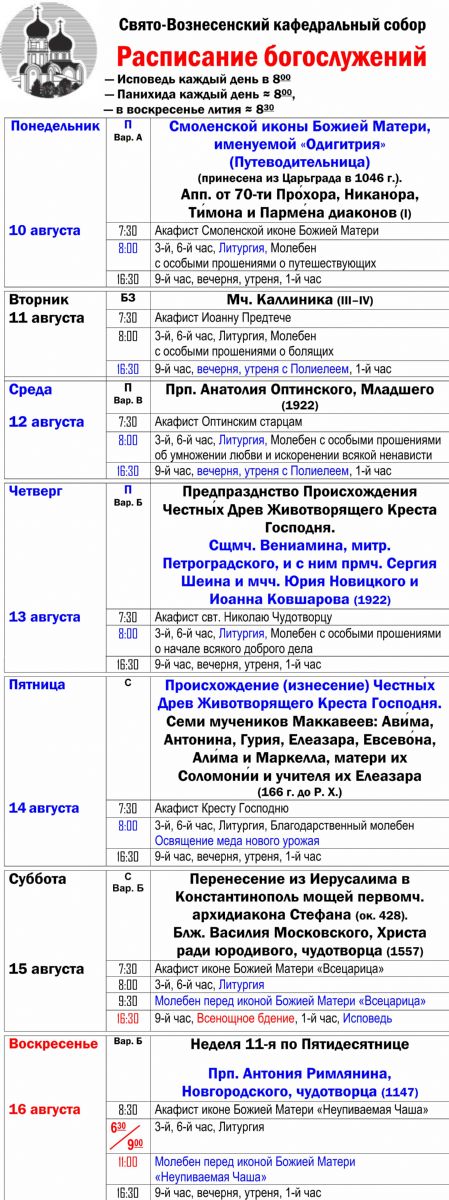
Task: Click the cathedral logo image
Action: (x=51, y=59)
